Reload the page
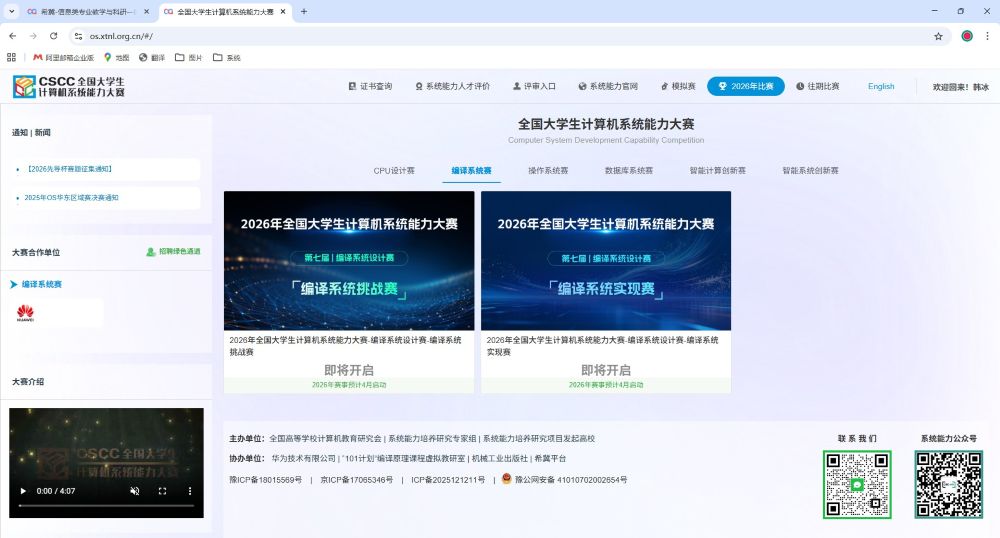Screen dimensions: 1000x538 point(55,35)
